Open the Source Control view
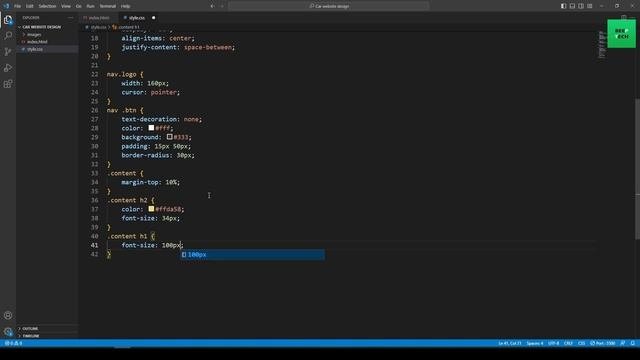Image resolution: width=640 pixels, height=360 pixels. [x=8, y=52]
